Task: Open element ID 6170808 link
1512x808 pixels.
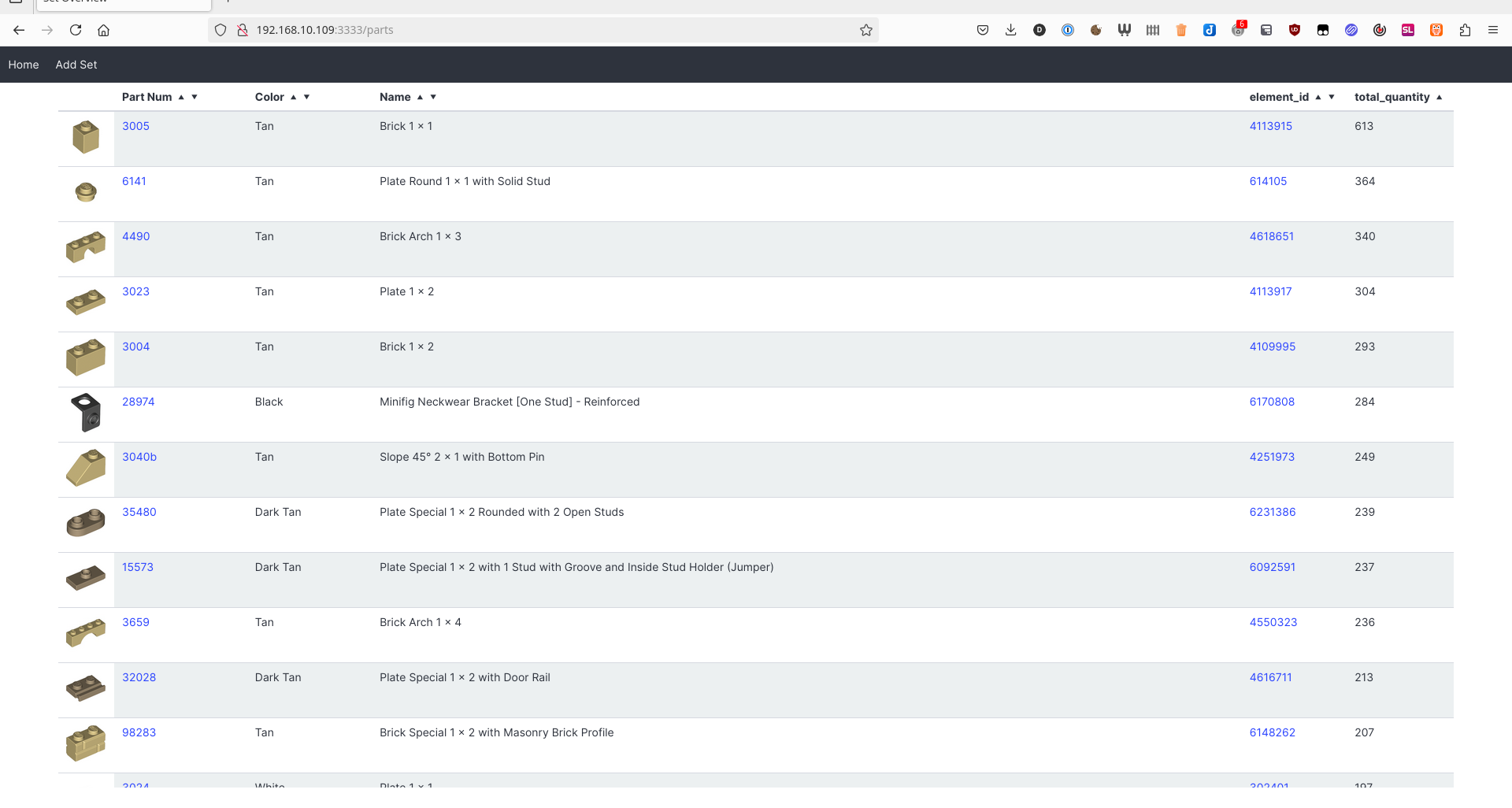Action: (1272, 402)
